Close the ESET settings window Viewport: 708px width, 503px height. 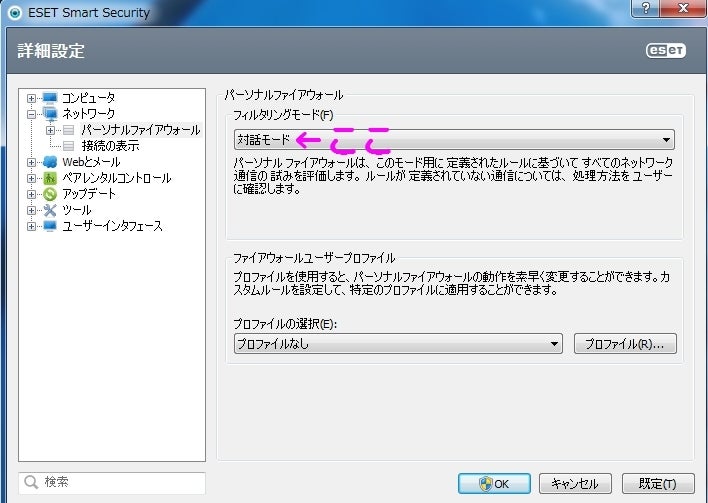point(684,8)
